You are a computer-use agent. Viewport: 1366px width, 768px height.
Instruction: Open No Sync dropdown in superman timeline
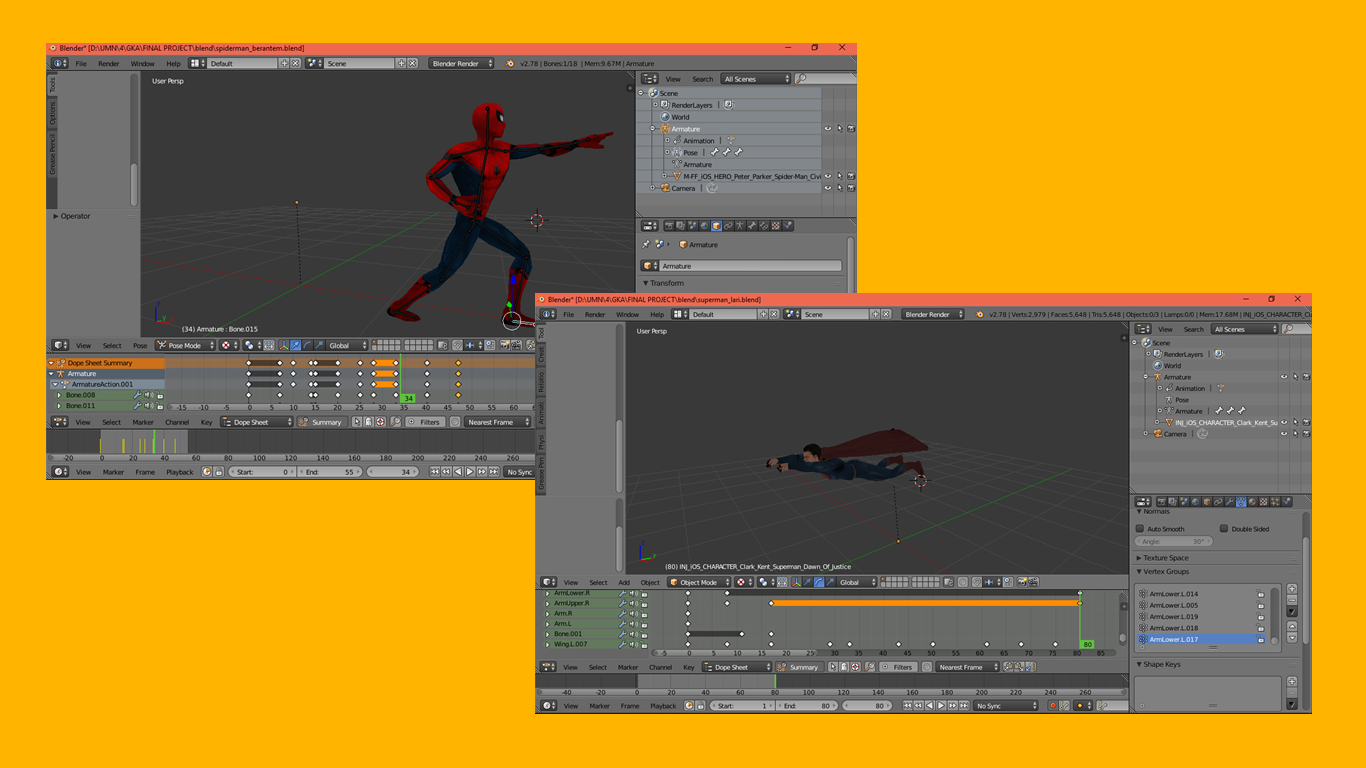pos(1005,705)
